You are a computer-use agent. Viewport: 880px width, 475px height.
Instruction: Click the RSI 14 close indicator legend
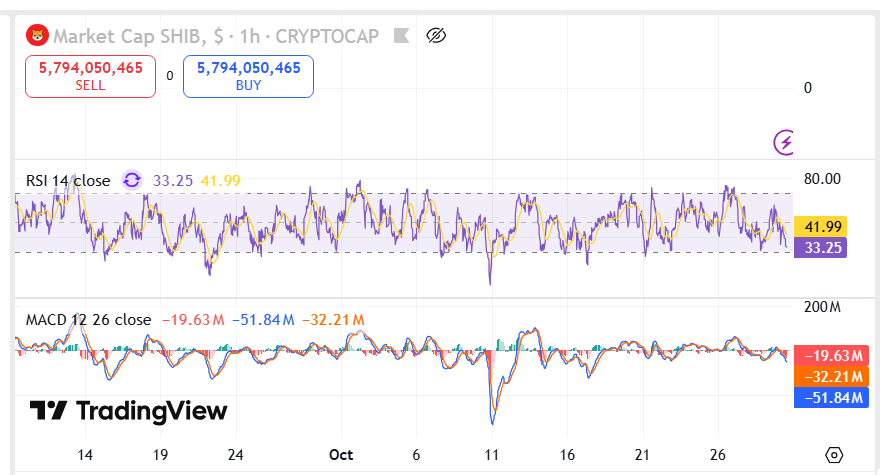pos(68,181)
